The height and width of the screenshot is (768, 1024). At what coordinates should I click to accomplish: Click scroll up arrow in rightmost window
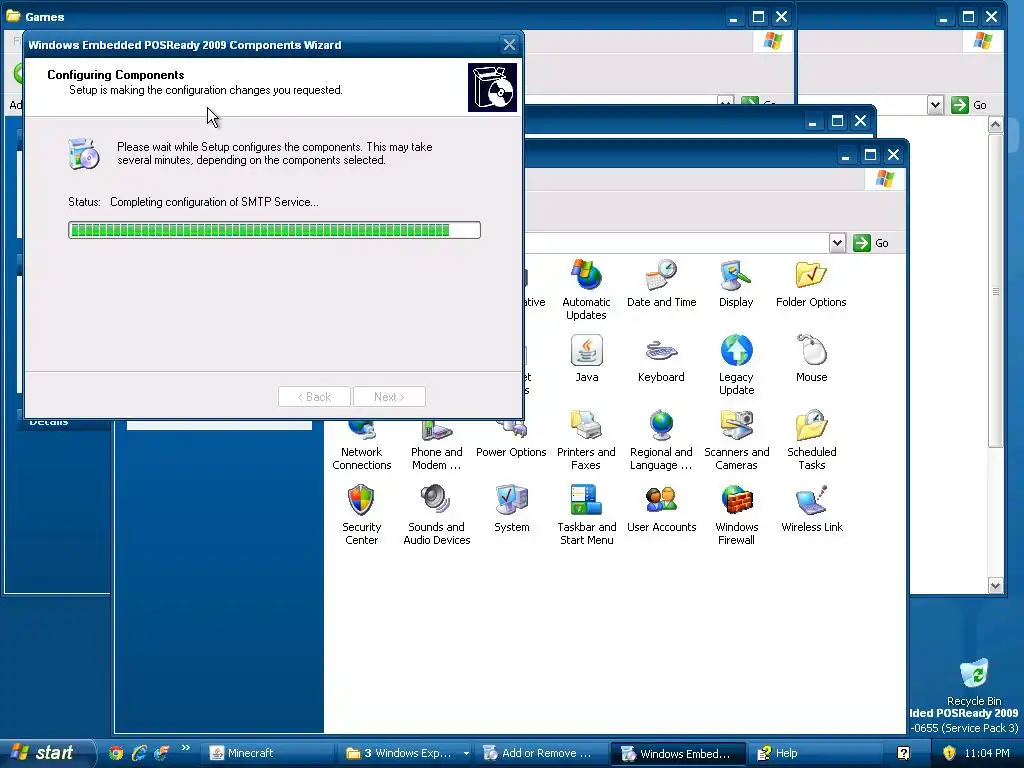[x=995, y=124]
